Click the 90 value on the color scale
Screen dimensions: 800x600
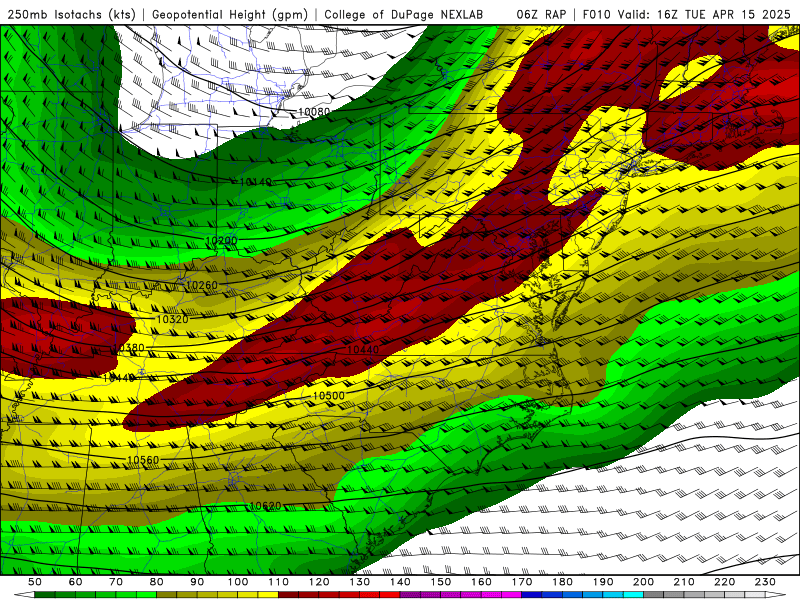197,582
